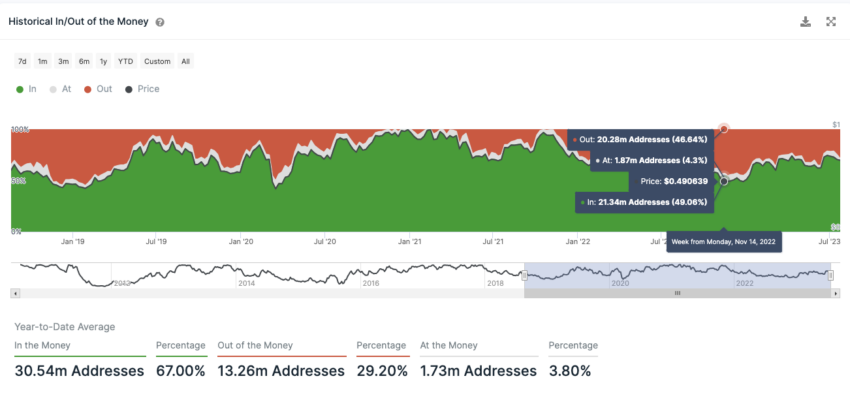850x402 pixels.
Task: Select the 7d time range
Action: 22,61
